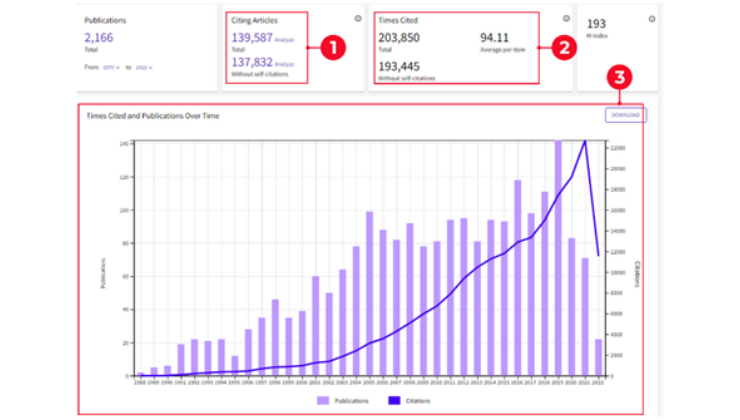Click the Download button above the chart
Screen dimensions: 740x420
tap(626, 115)
